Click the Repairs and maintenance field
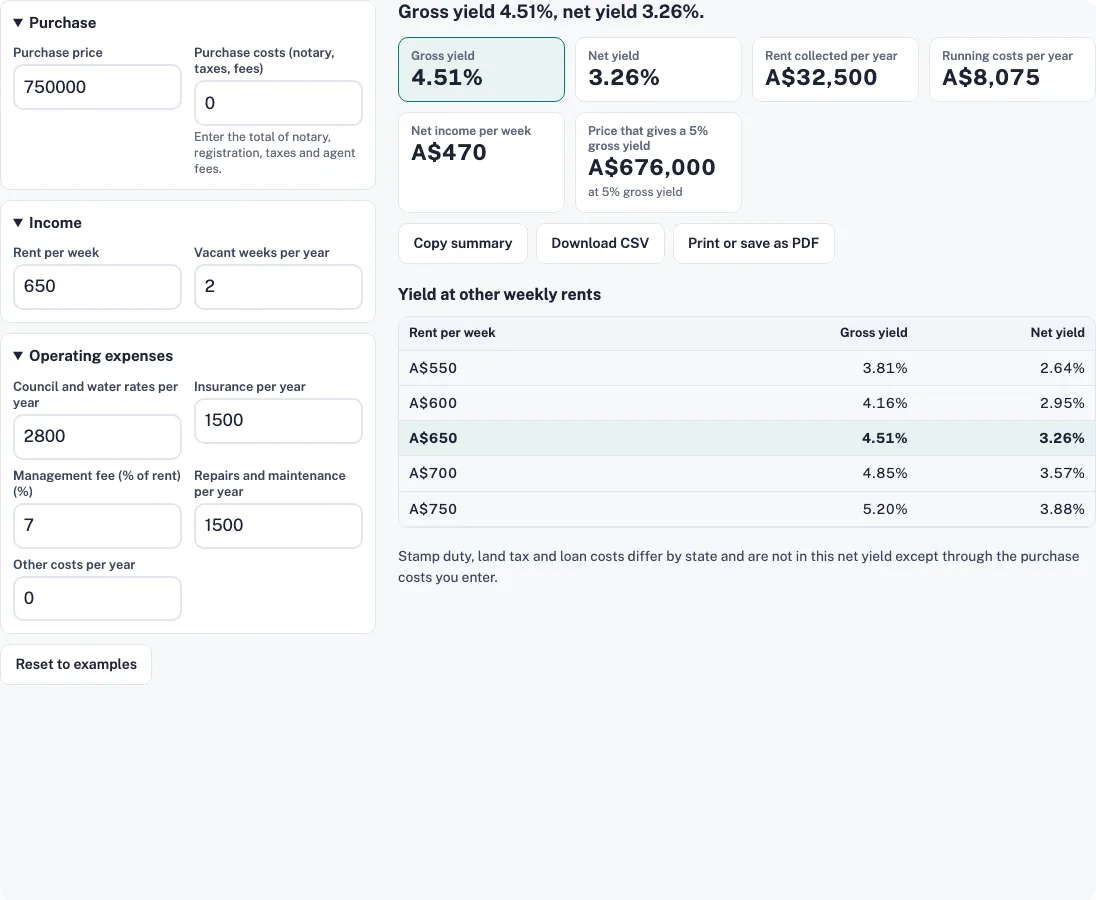 [x=278, y=525]
